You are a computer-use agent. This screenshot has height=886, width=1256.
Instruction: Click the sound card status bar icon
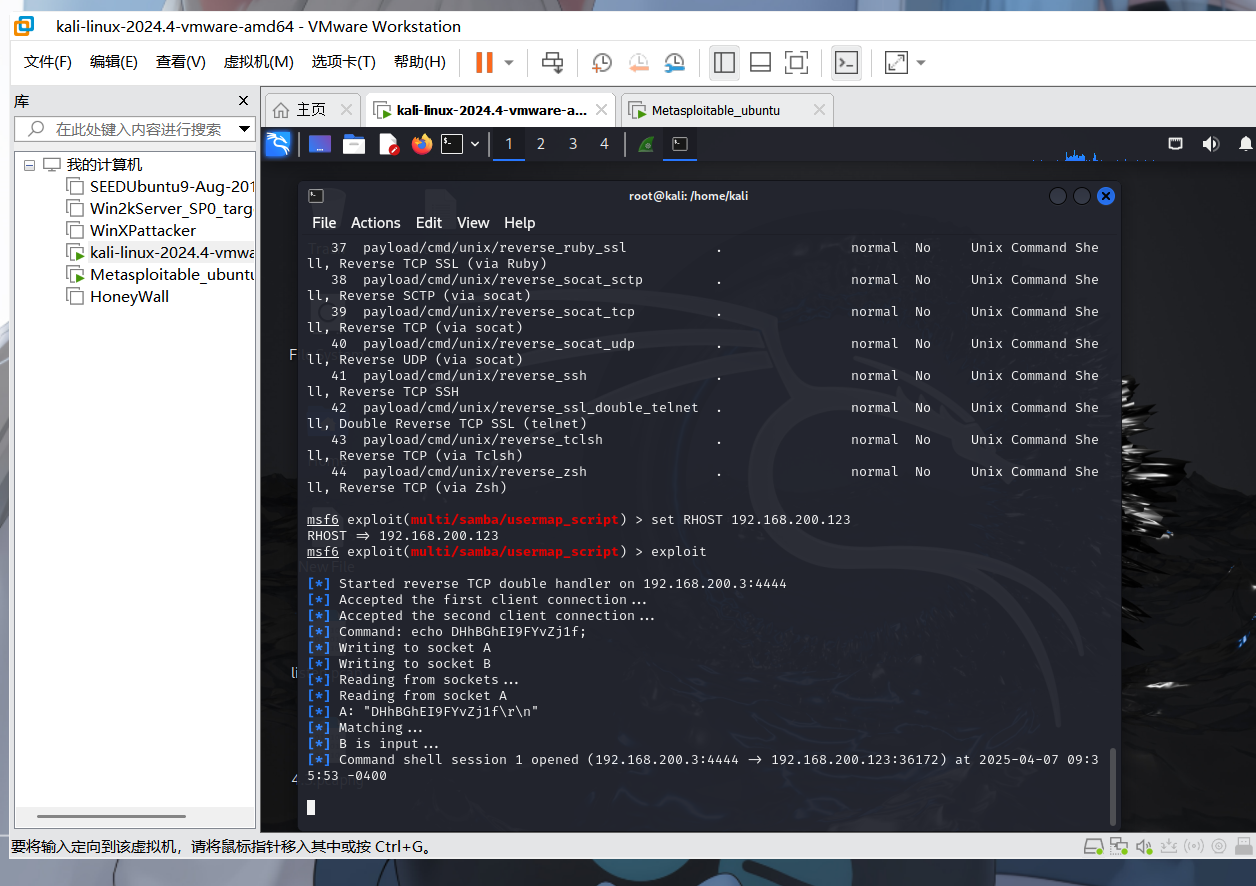coord(1143,847)
